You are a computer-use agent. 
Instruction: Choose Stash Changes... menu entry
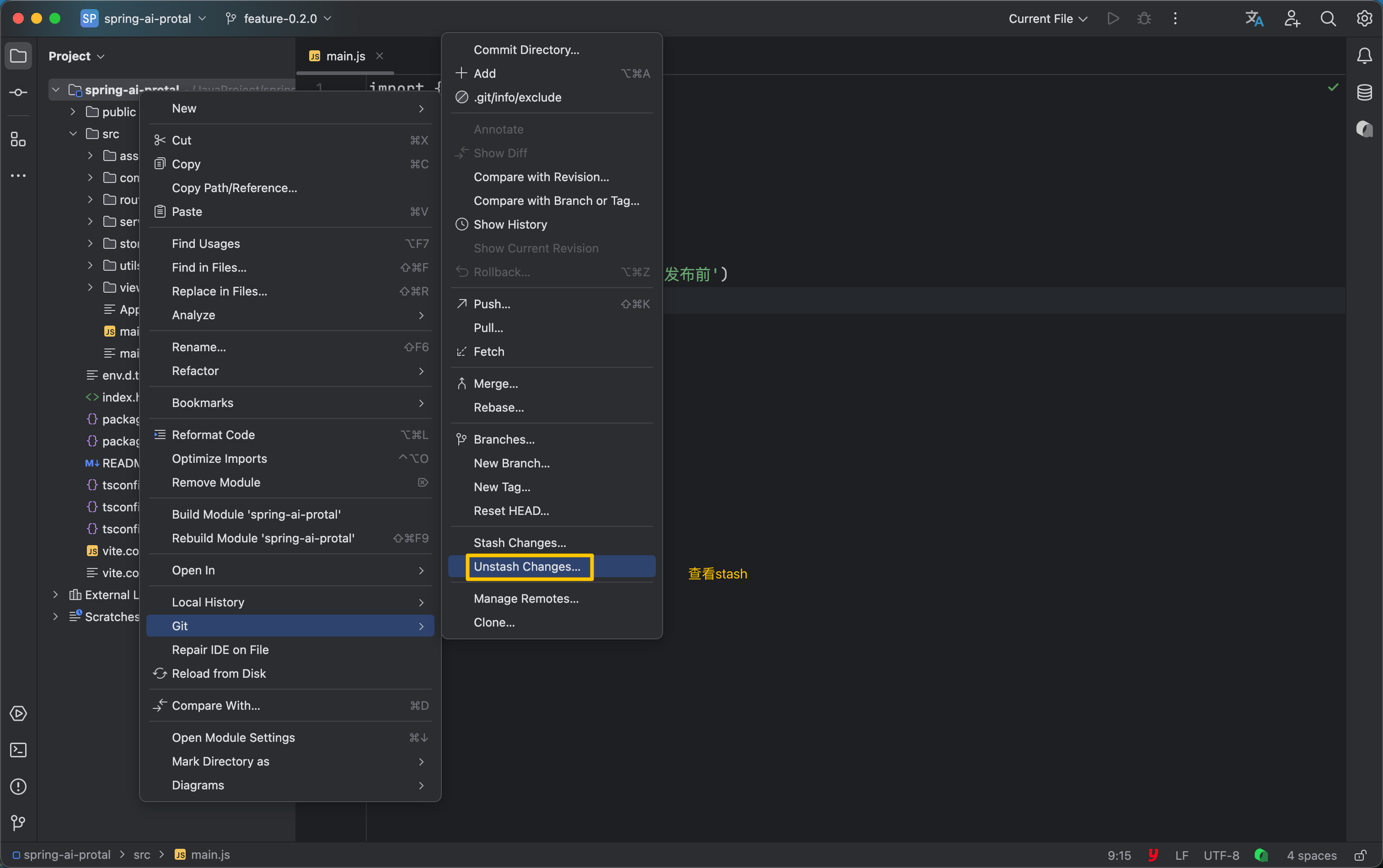coord(519,542)
